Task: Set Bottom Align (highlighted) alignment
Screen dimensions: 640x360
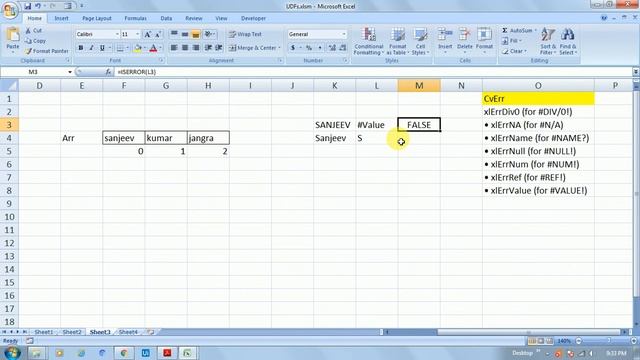Action: click(196, 34)
